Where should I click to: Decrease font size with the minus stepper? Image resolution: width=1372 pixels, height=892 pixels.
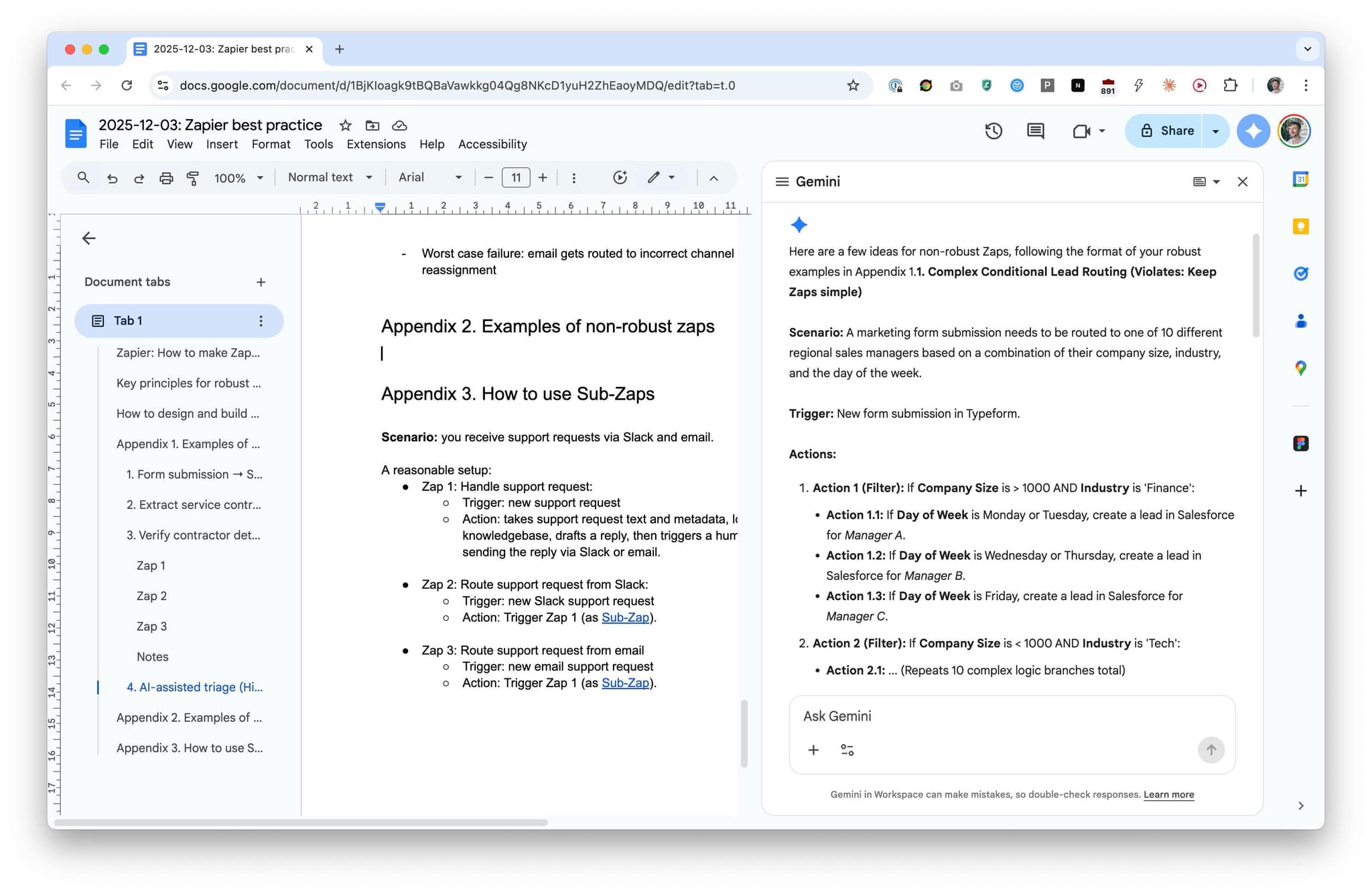[488, 177]
